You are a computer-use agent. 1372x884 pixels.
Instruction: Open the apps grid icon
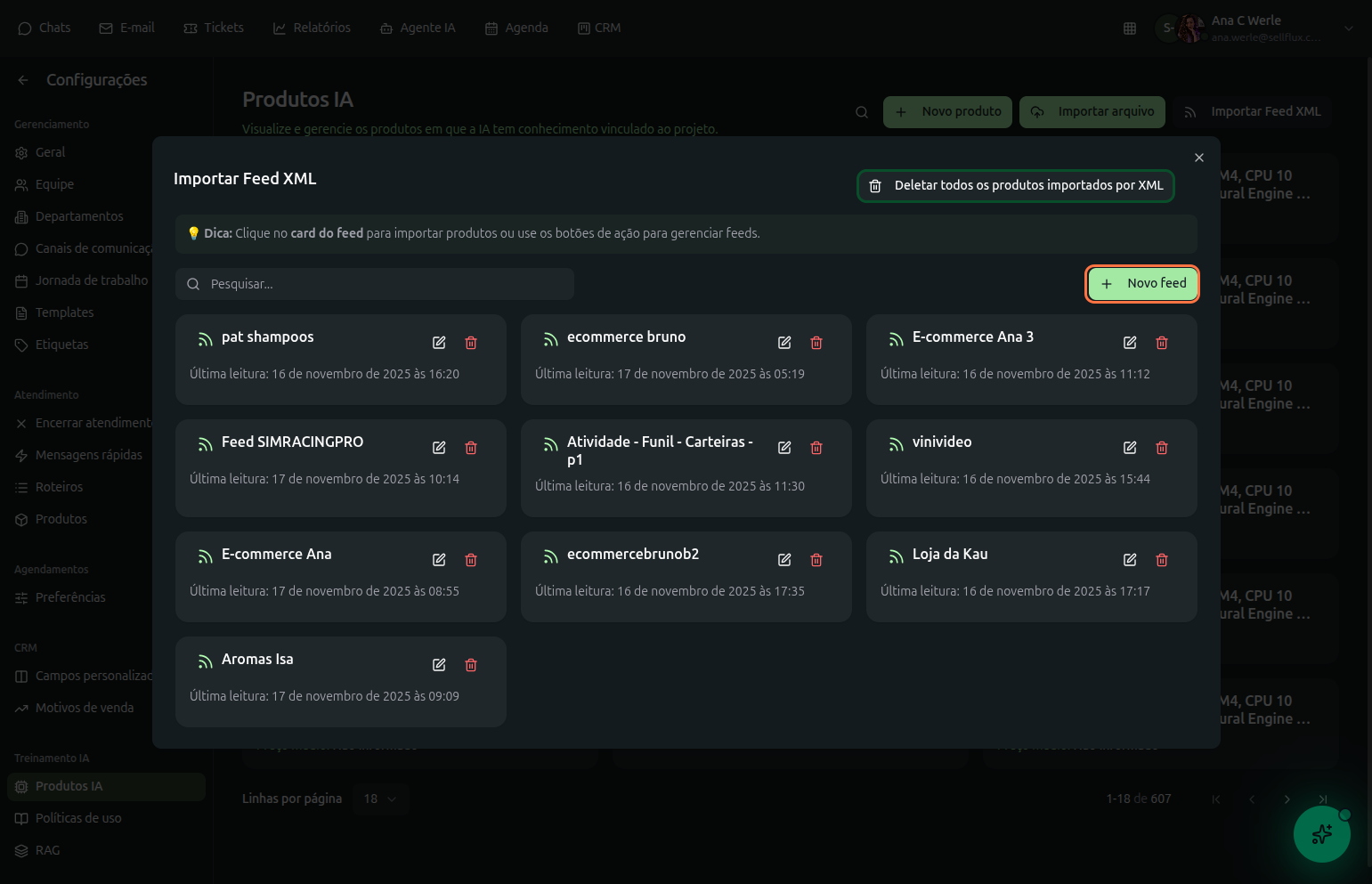1130,28
